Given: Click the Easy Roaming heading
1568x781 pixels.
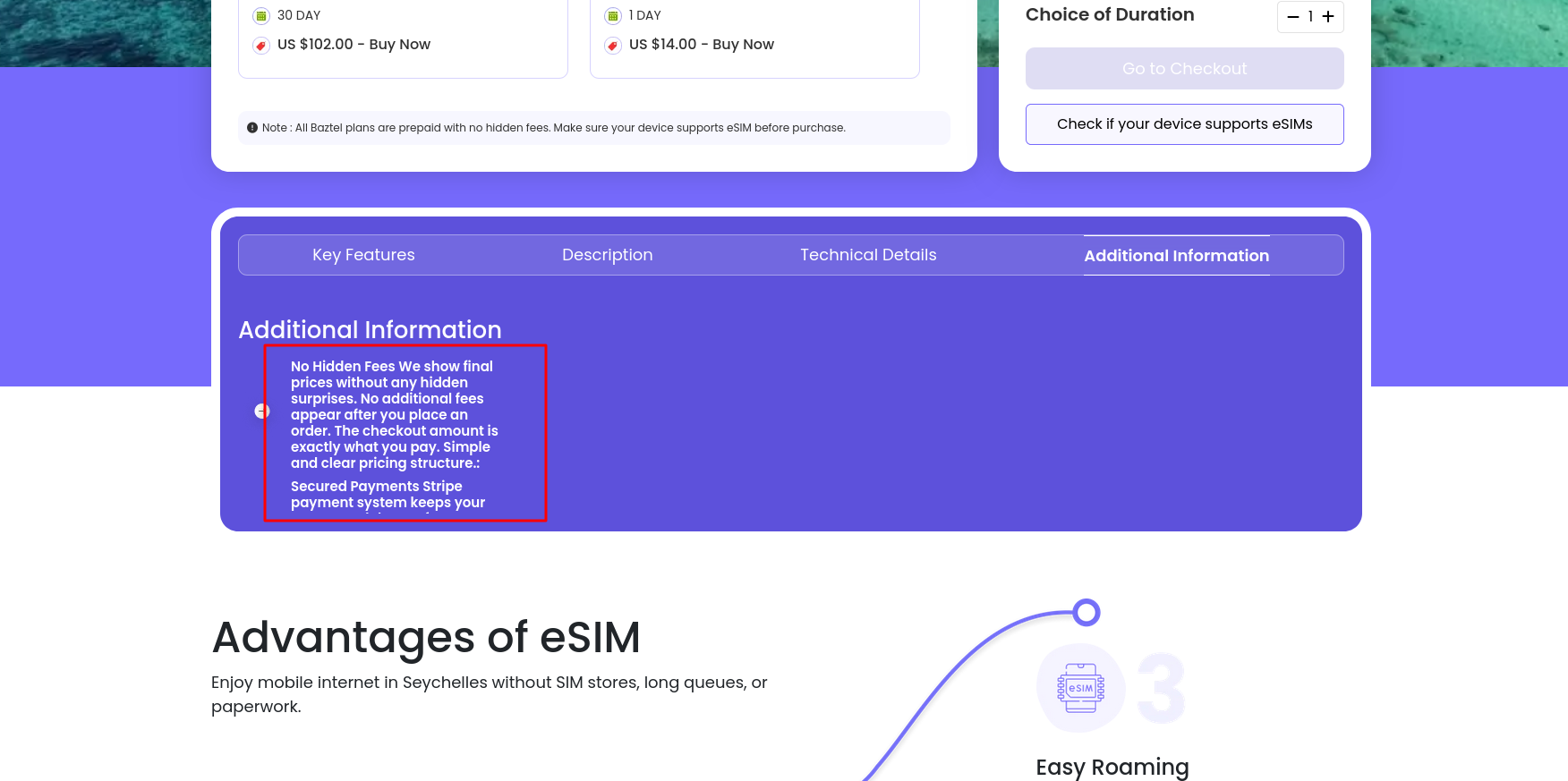Looking at the screenshot, I should coord(1112,767).
